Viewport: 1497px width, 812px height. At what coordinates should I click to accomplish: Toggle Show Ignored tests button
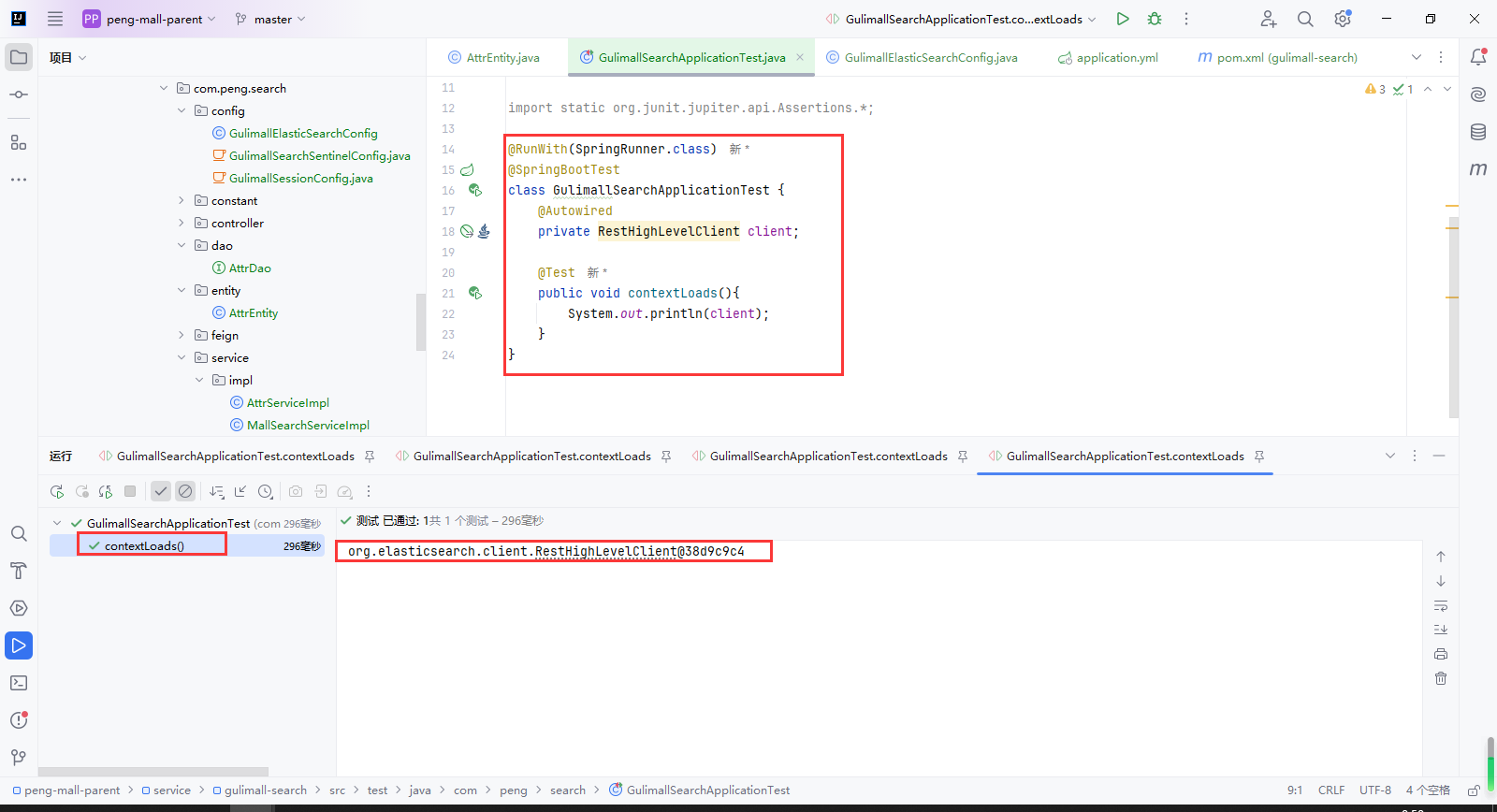[x=185, y=491]
